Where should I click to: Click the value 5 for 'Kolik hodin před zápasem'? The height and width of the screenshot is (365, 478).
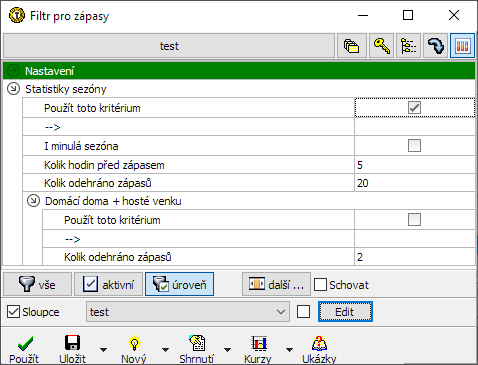pos(415,165)
